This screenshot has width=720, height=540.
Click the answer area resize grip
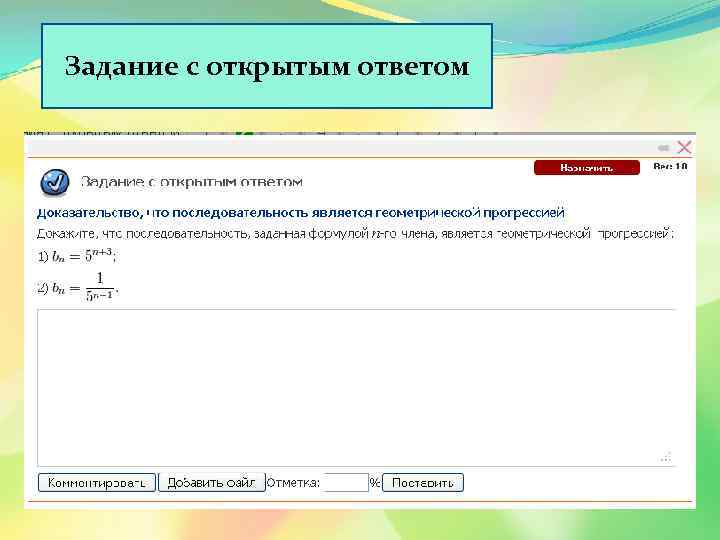pyautogui.click(x=666, y=457)
